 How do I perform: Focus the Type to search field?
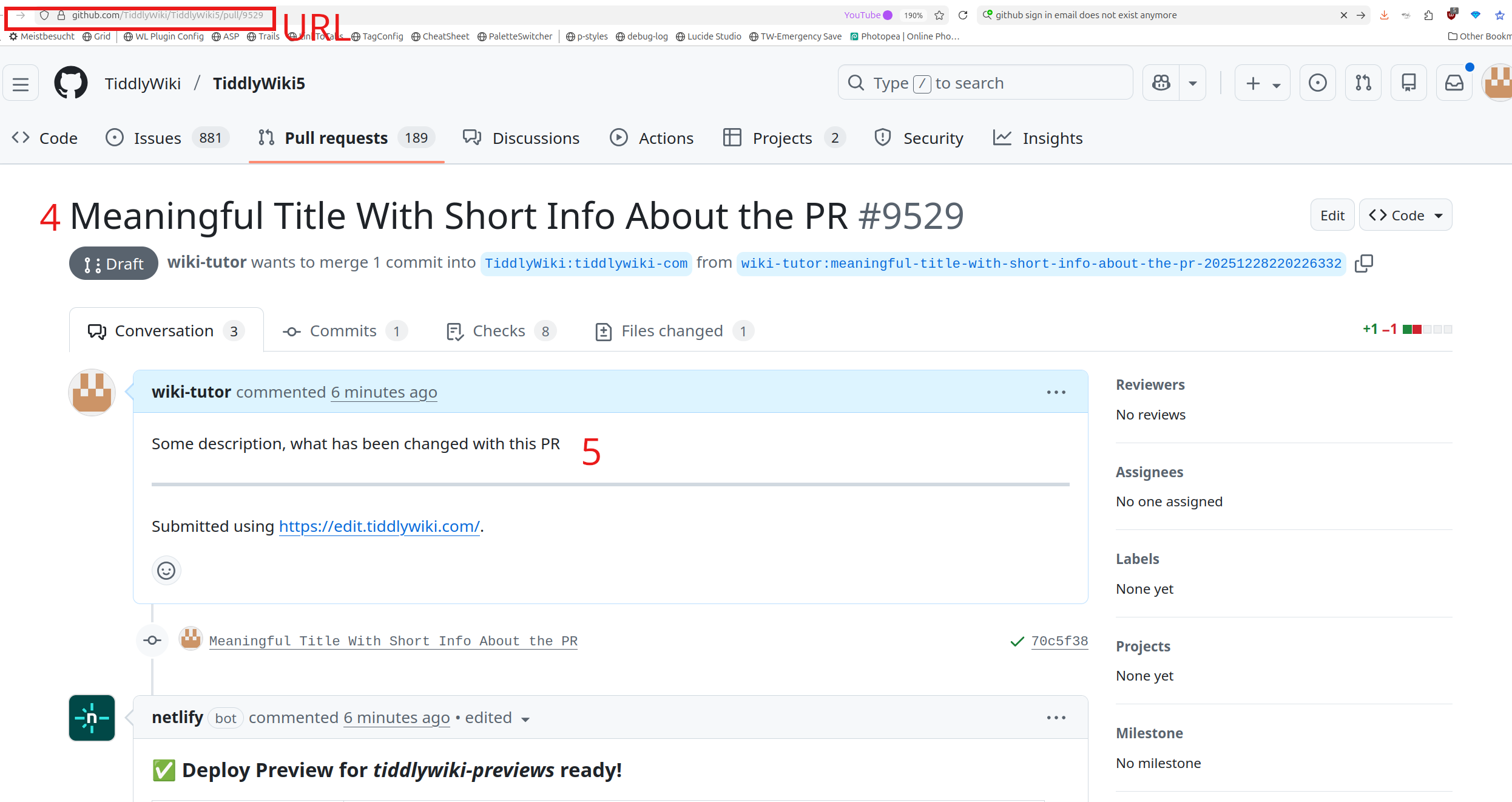click(x=985, y=83)
